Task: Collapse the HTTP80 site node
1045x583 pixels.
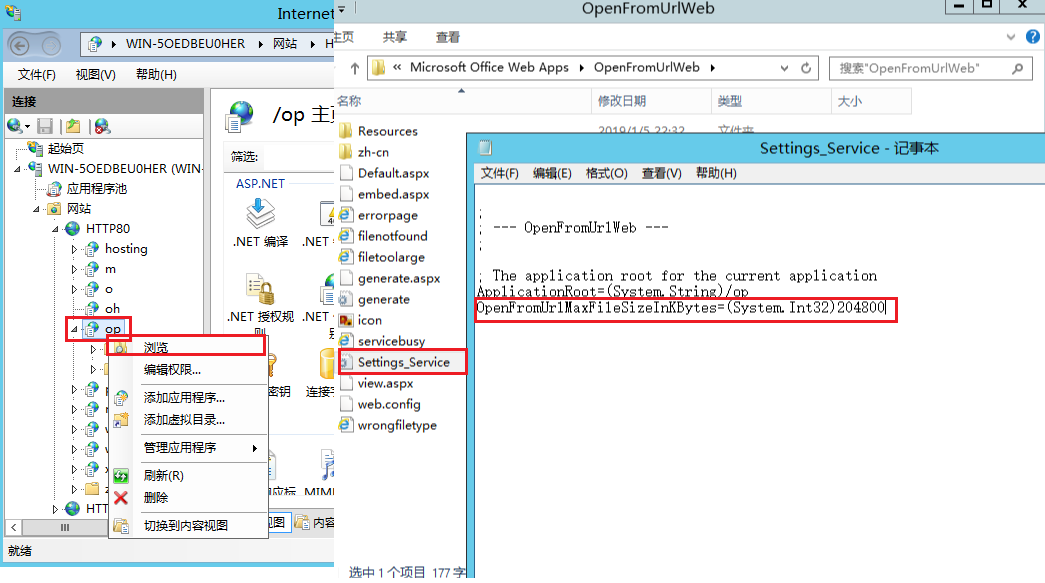Action: tap(55, 229)
